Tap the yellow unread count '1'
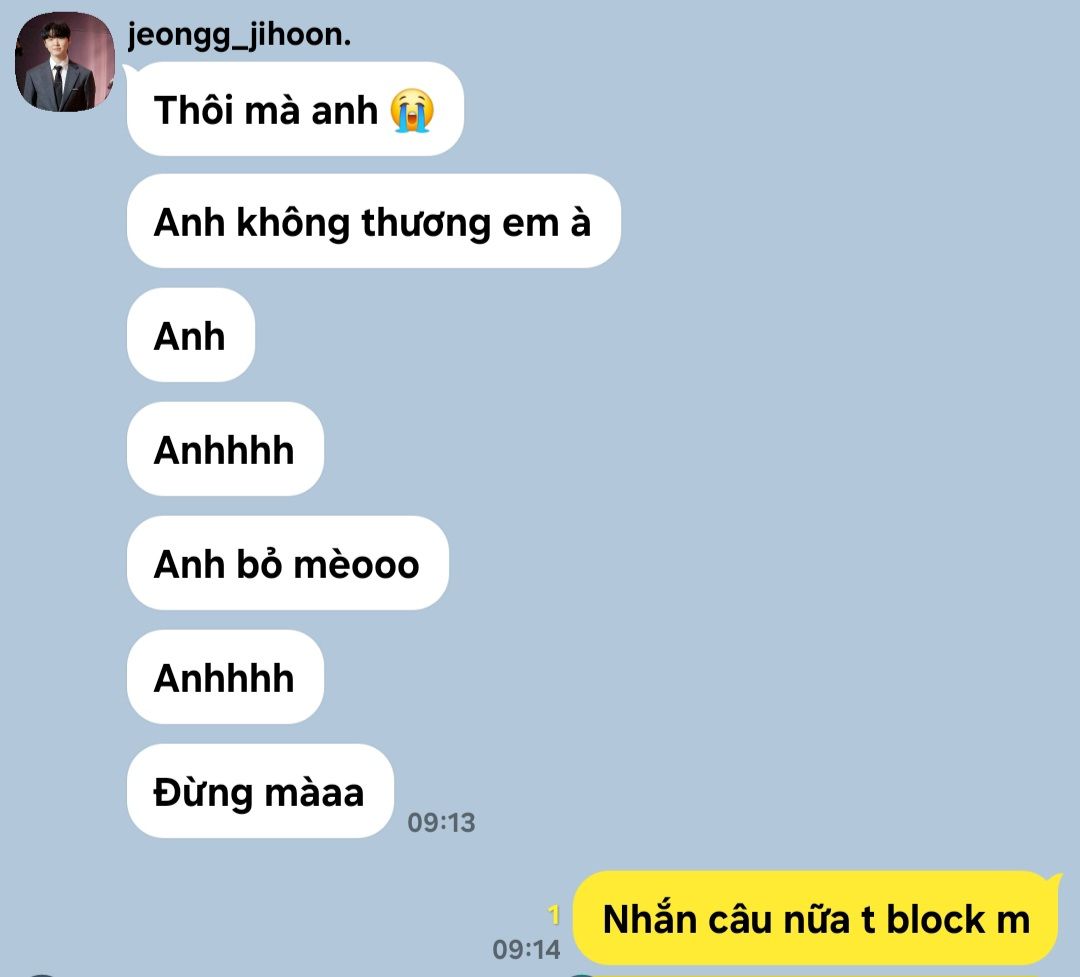The height and width of the screenshot is (977, 1080). (x=554, y=915)
